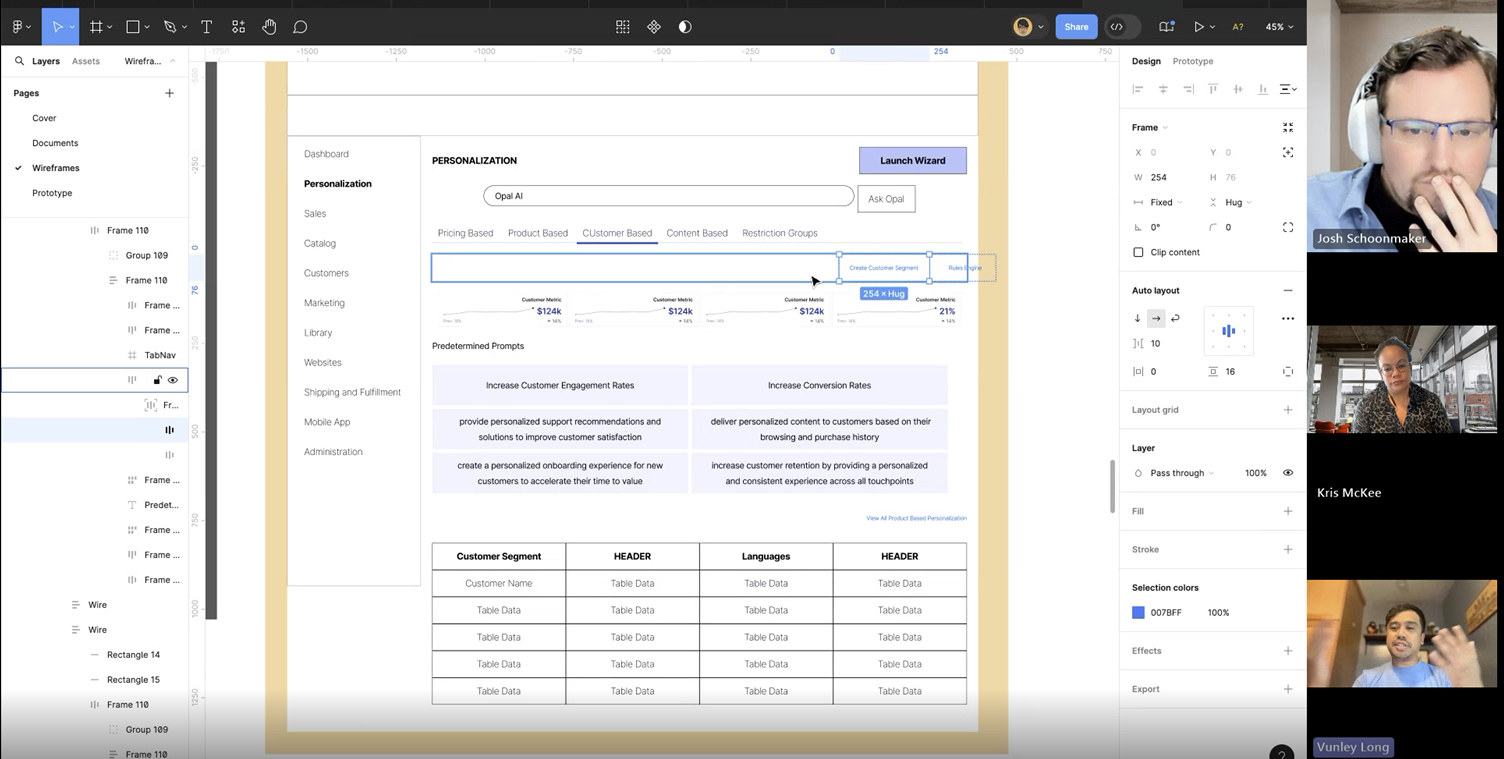The width and height of the screenshot is (1504, 759).
Task: Click the blue Share button
Action: pos(1076,27)
